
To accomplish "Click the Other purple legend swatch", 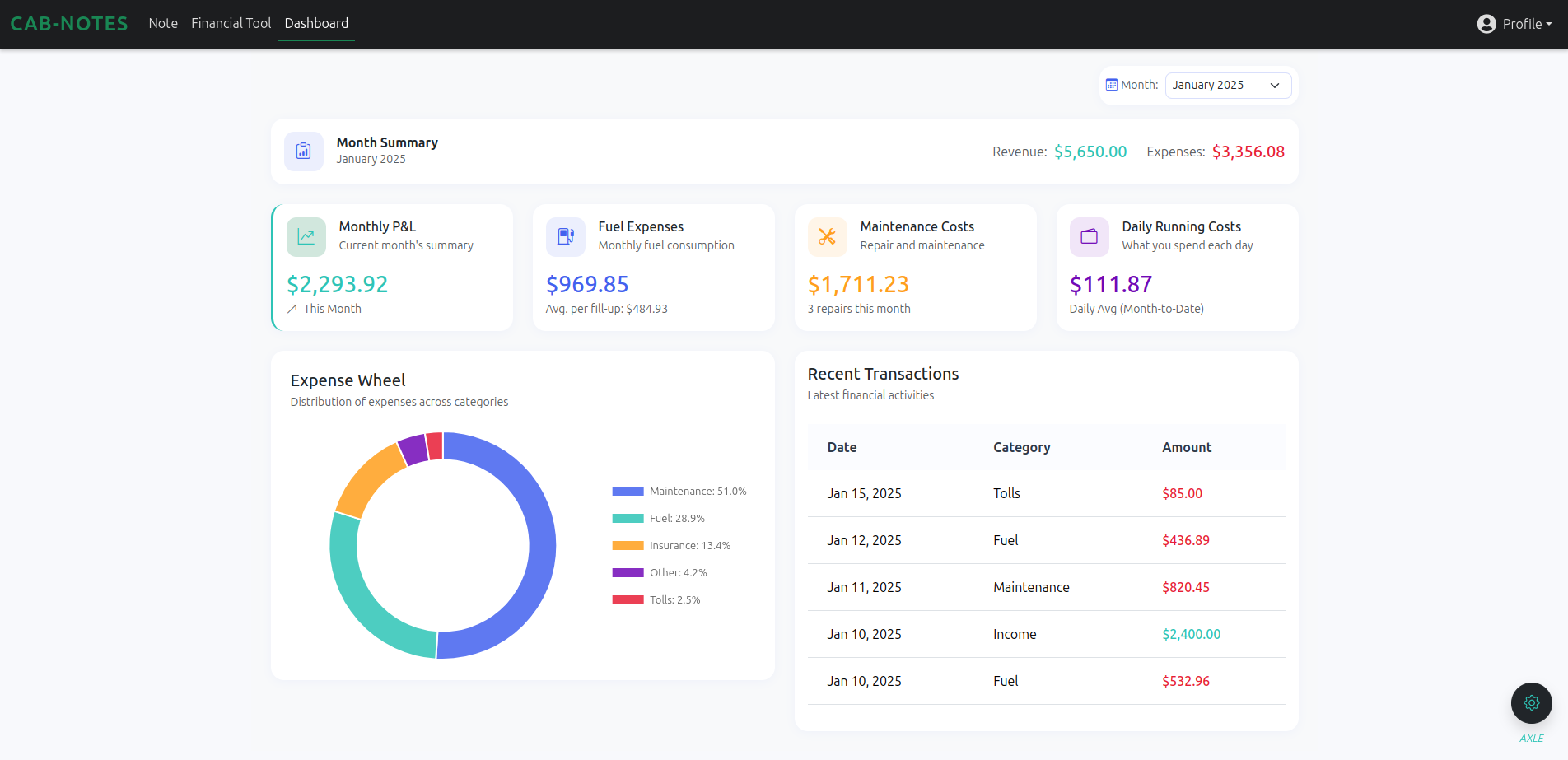I will (628, 573).
